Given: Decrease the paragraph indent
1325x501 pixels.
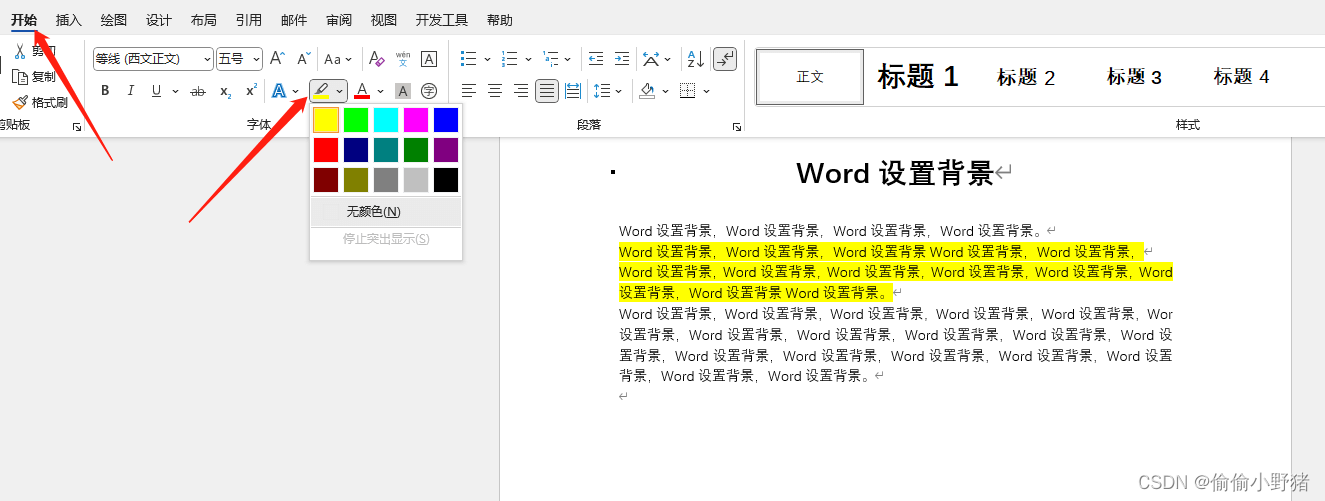Looking at the screenshot, I should (x=596, y=59).
